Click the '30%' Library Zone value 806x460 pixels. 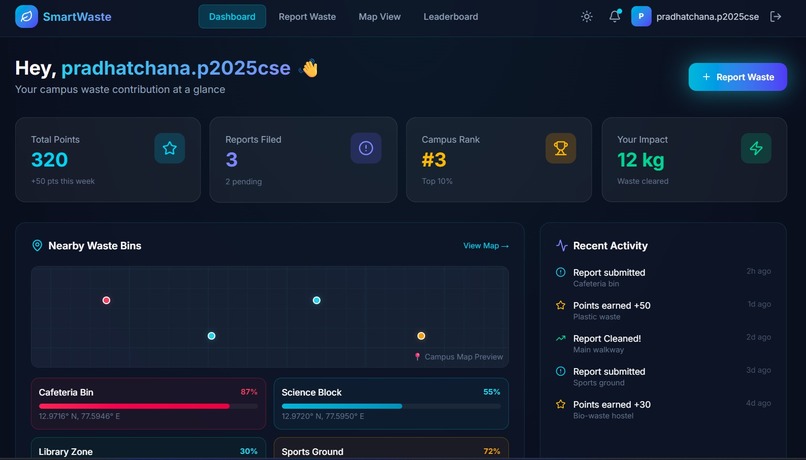coord(249,451)
